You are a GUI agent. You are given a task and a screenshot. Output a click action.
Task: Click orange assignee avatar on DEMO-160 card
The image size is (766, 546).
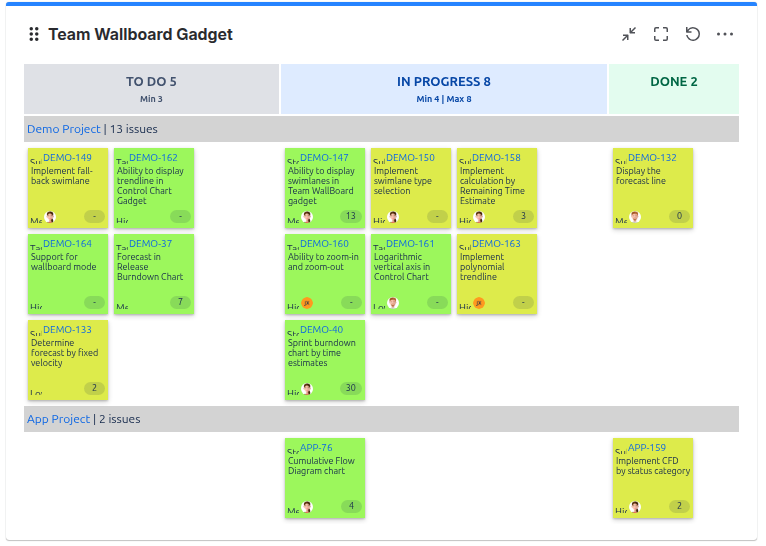tap(307, 303)
